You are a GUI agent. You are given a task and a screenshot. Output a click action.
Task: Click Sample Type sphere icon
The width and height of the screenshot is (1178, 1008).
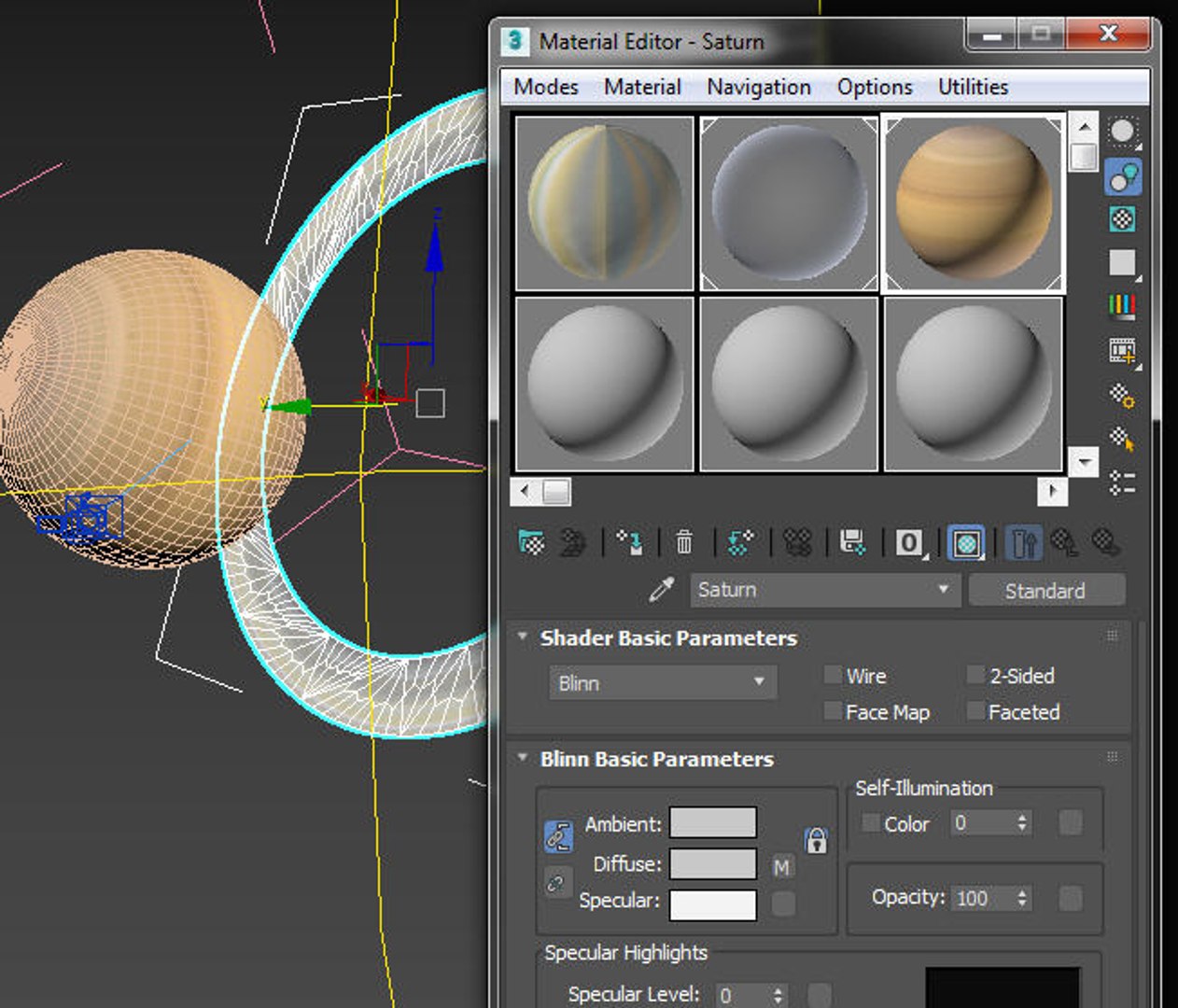point(1123,133)
